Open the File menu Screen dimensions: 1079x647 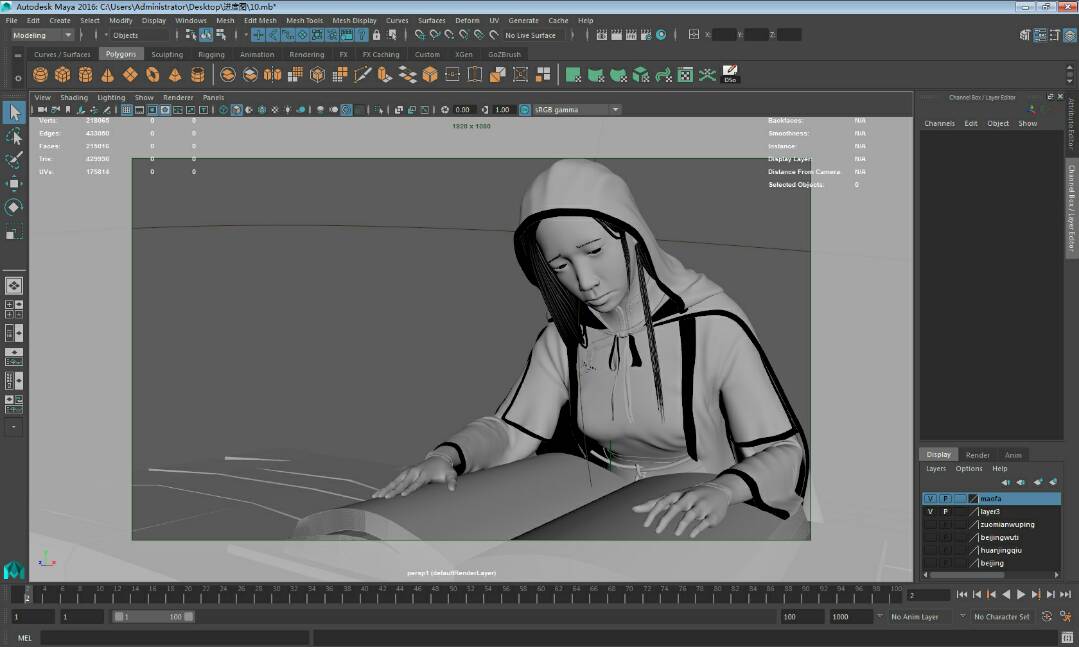pos(11,20)
